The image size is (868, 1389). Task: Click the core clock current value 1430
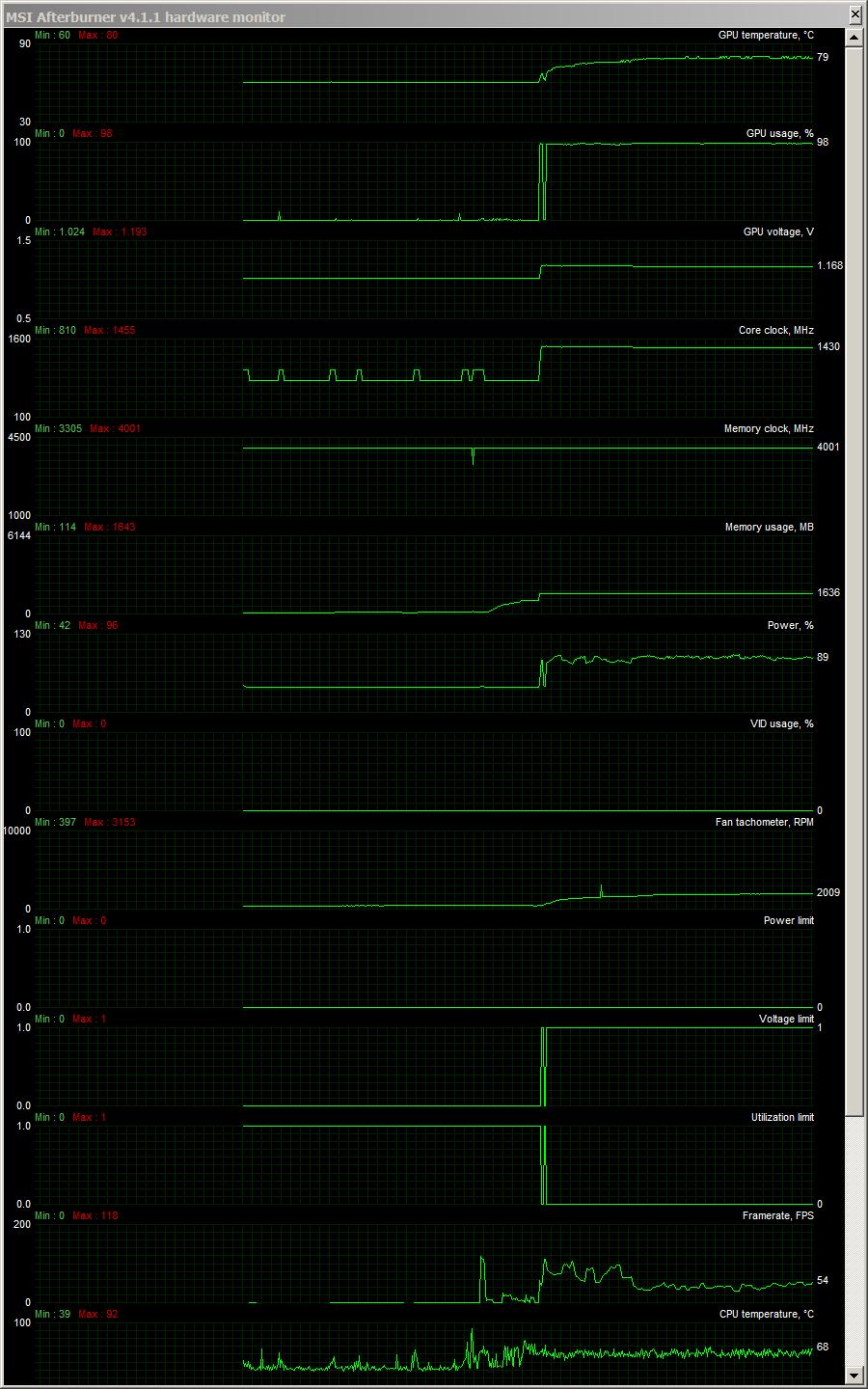point(827,346)
